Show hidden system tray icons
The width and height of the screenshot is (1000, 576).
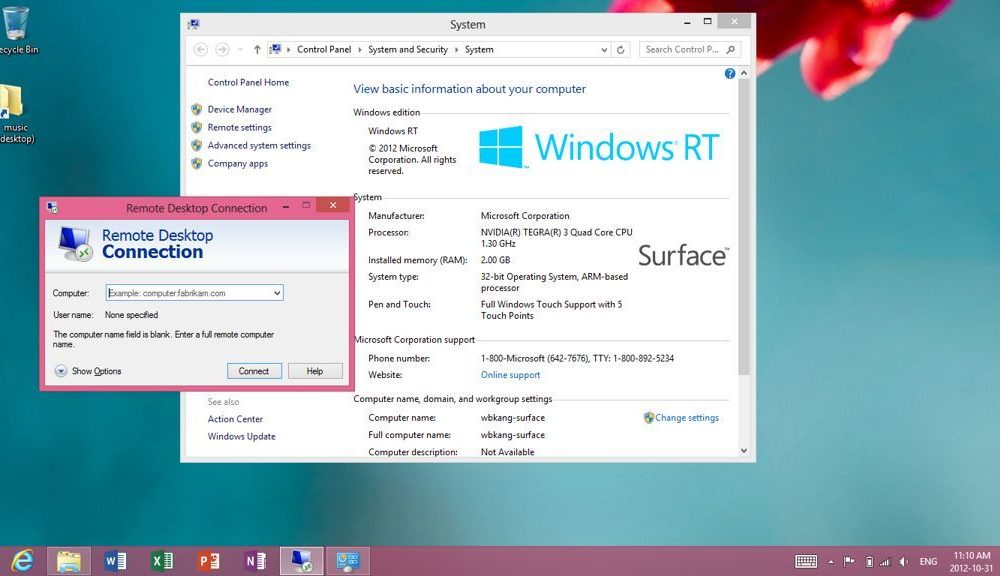pyautogui.click(x=831, y=562)
